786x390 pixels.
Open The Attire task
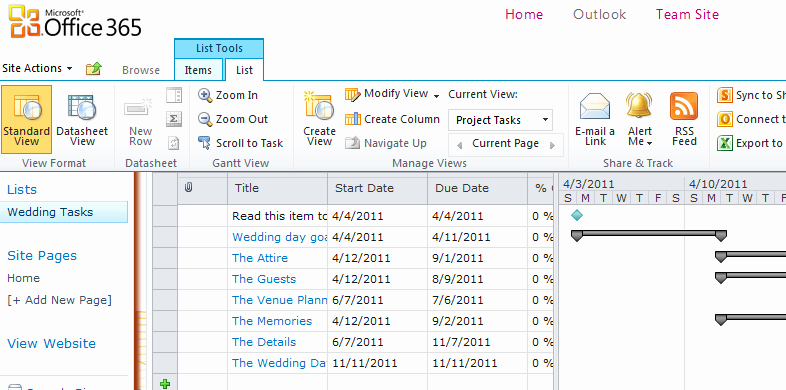[260, 258]
